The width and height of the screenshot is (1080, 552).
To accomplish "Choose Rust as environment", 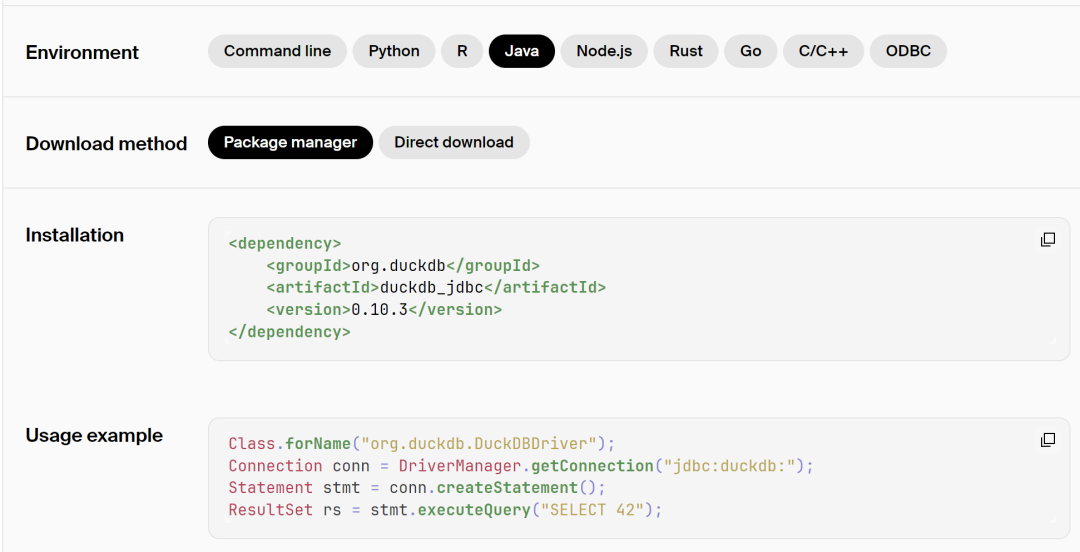I will pyautogui.click(x=686, y=51).
